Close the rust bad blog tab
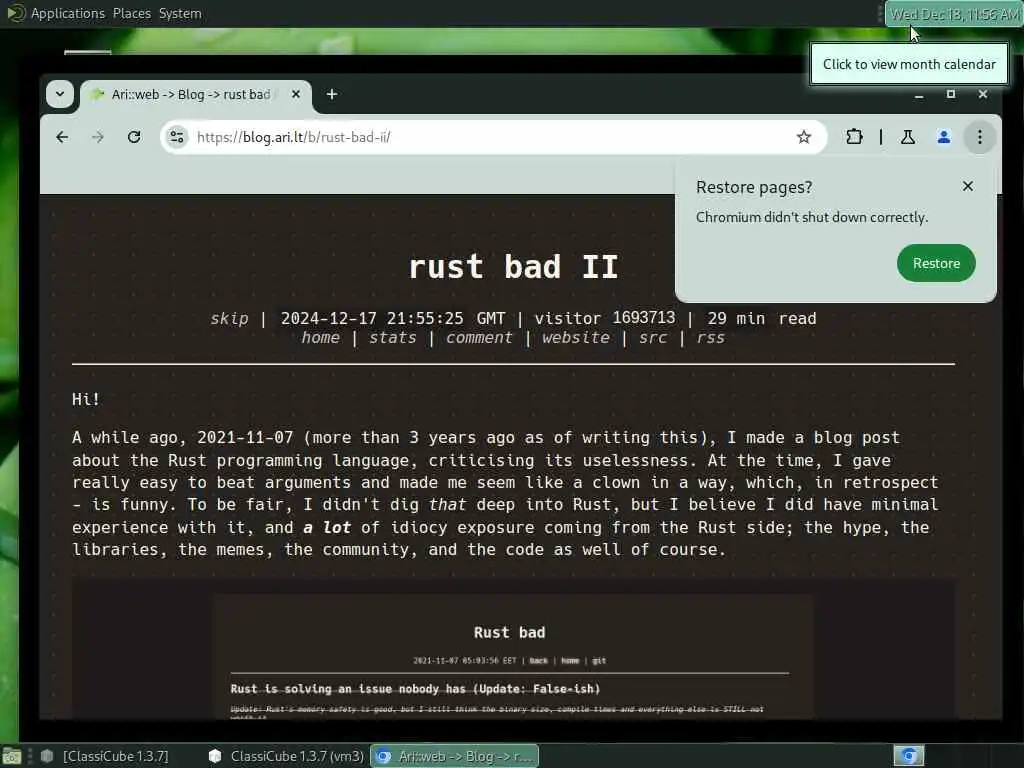The height and width of the screenshot is (768, 1024). [x=296, y=95]
